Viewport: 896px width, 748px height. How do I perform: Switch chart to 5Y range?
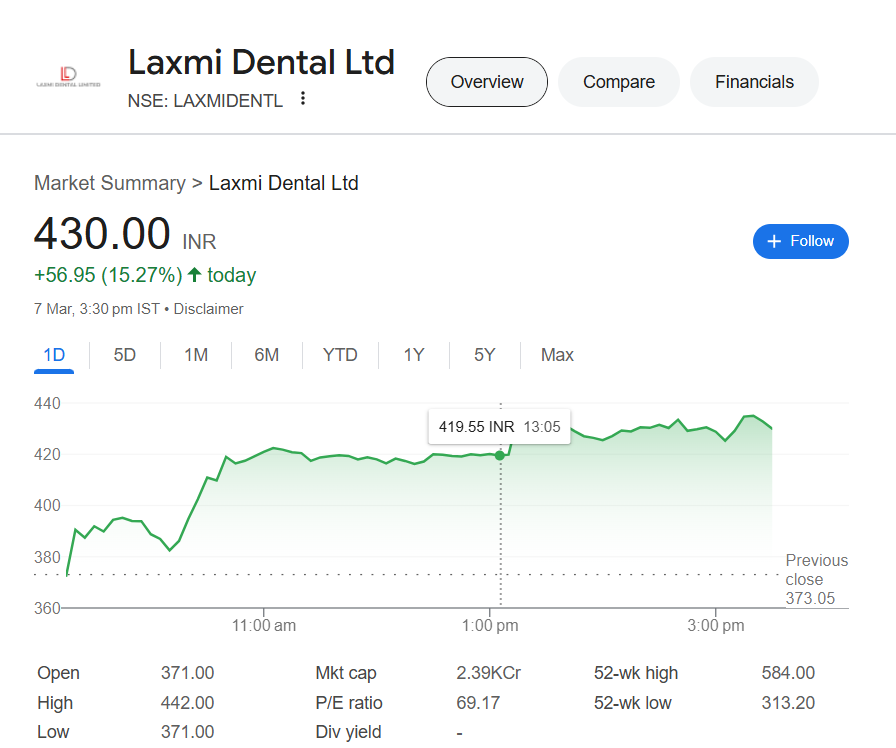point(485,355)
